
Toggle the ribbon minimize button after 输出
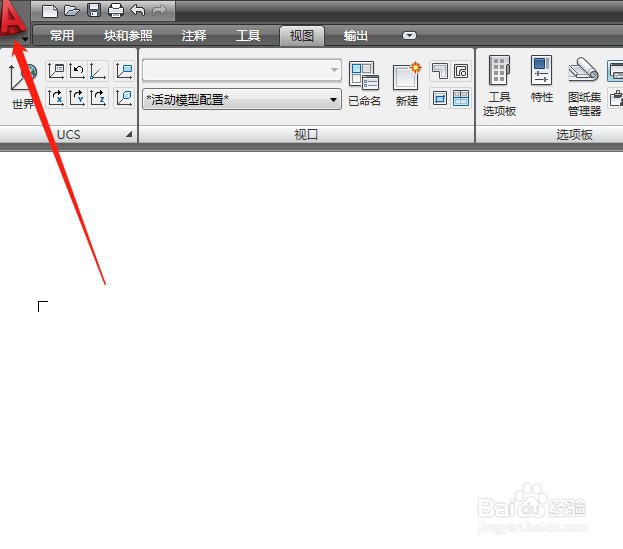coord(409,36)
